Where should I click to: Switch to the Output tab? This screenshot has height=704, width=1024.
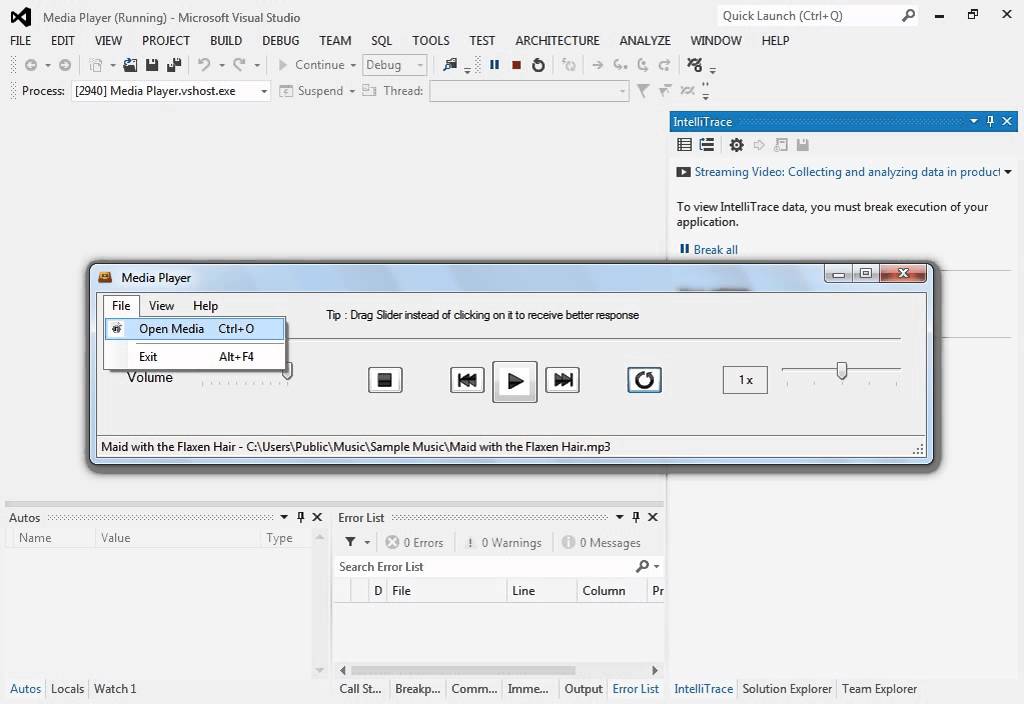[x=583, y=689]
